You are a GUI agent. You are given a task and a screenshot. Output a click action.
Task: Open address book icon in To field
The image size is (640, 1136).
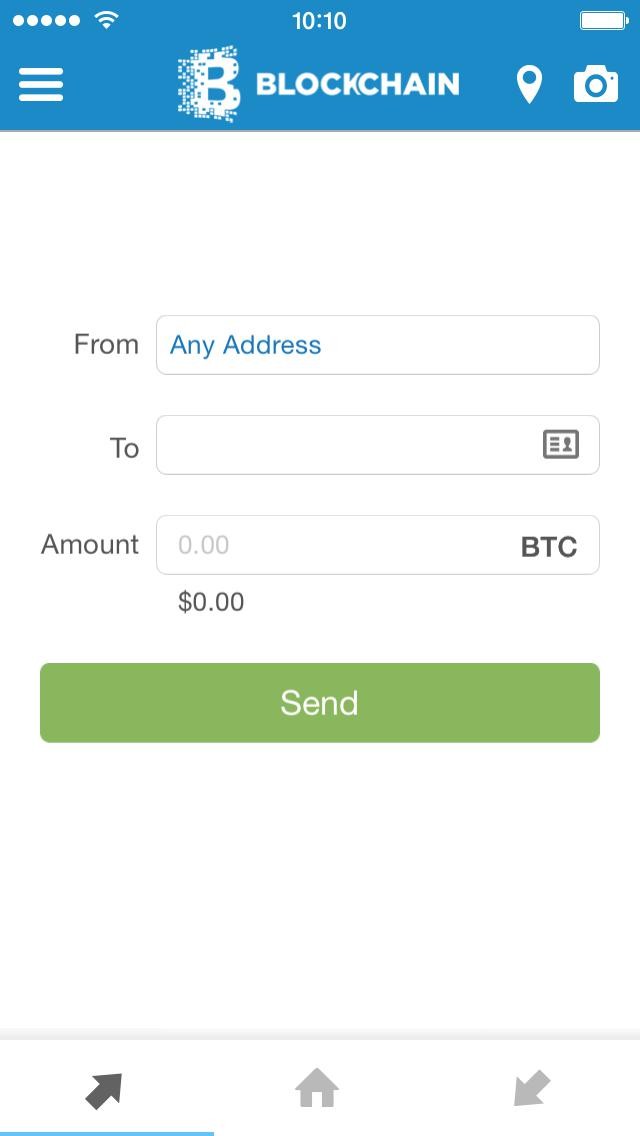561,445
